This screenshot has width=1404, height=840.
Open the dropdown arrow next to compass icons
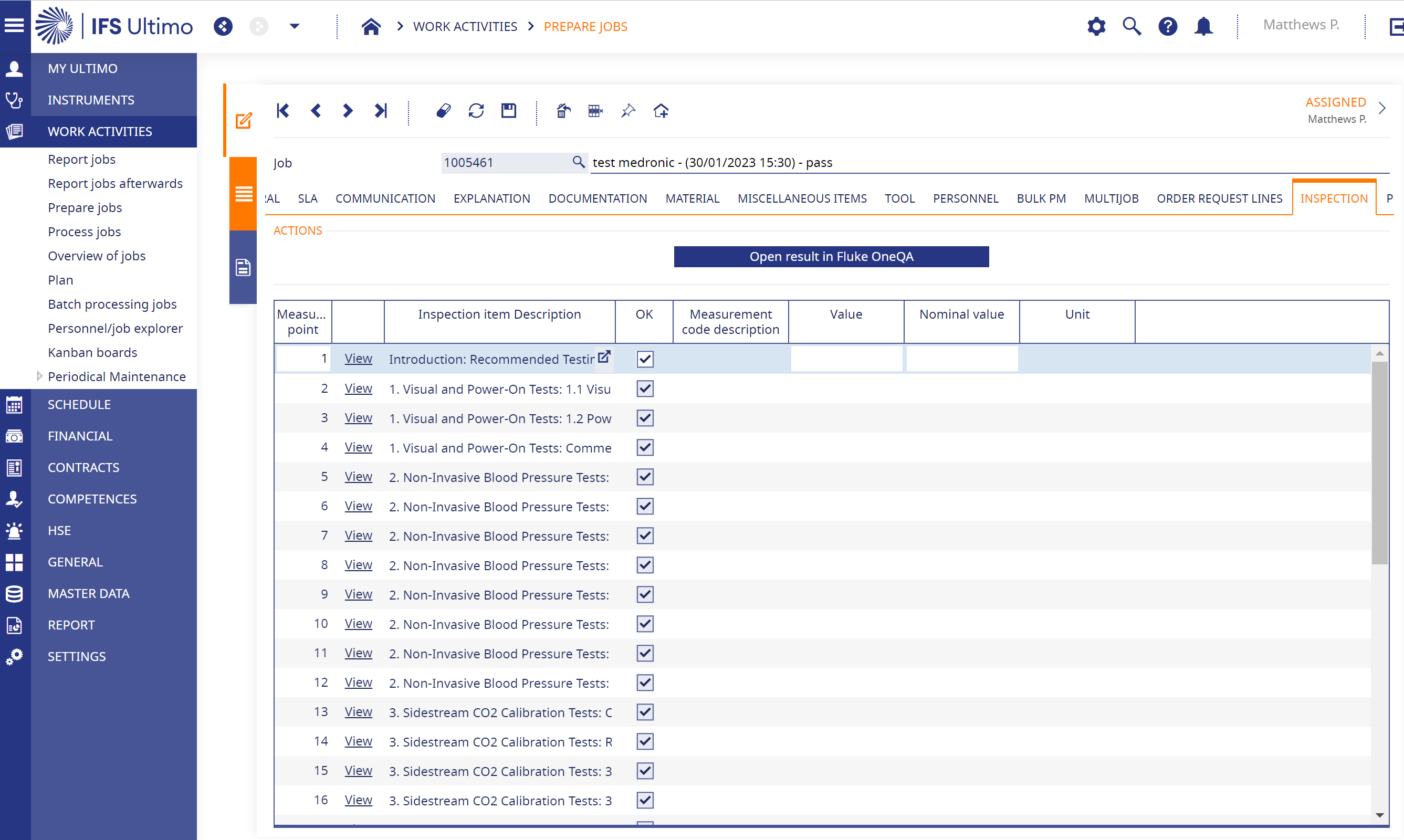(295, 26)
